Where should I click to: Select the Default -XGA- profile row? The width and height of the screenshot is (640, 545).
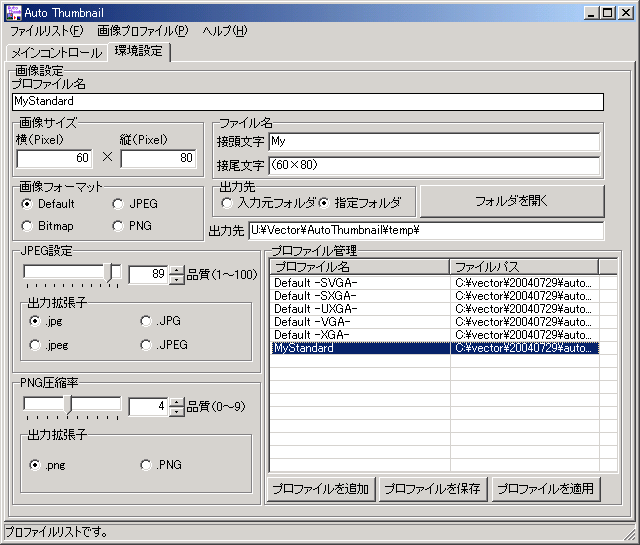[x=434, y=335]
